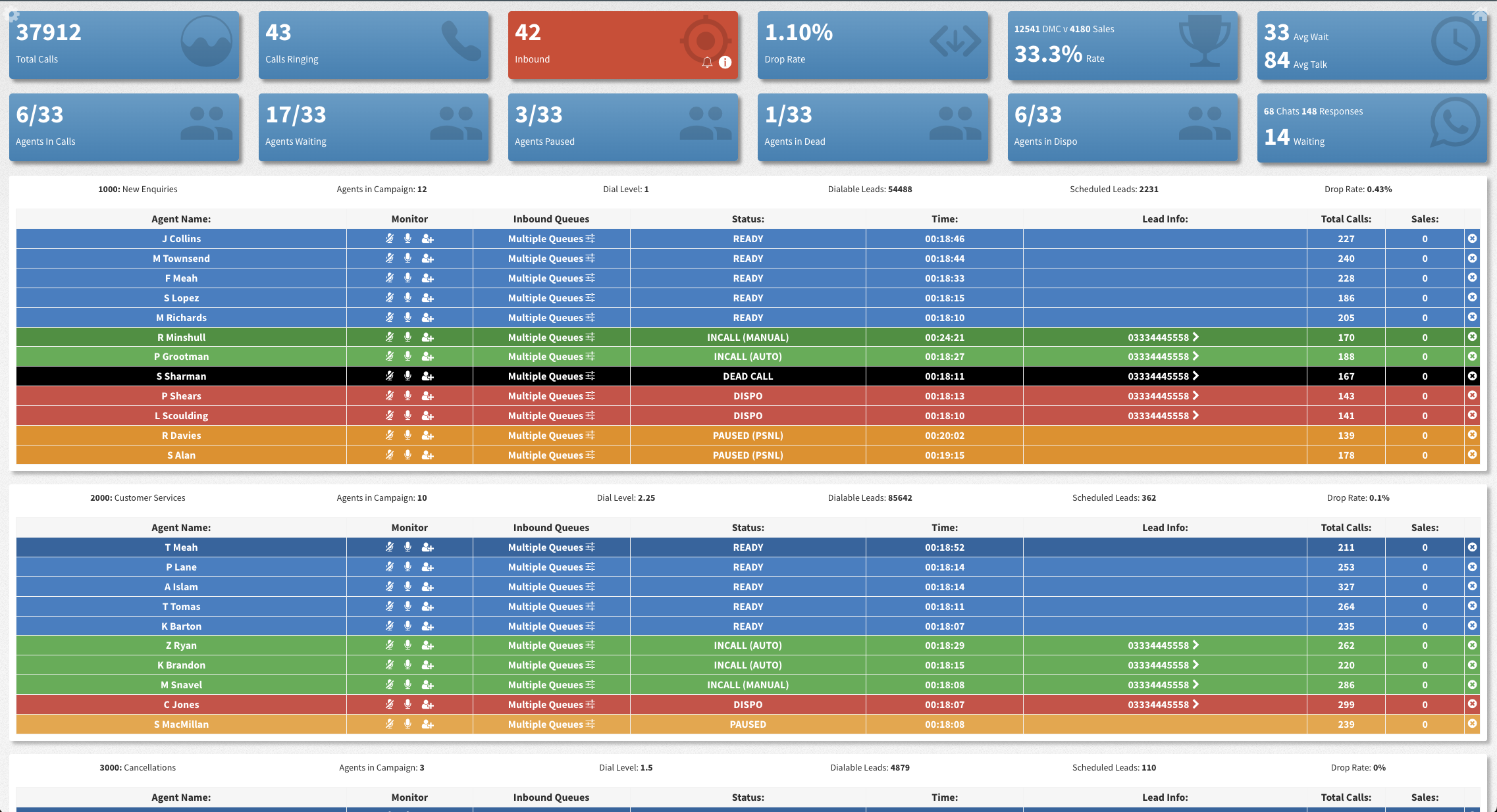Viewport: 1497px width, 812px height.
Task: Mute J Collins' microphone in New Enquiries
Action: (389, 238)
